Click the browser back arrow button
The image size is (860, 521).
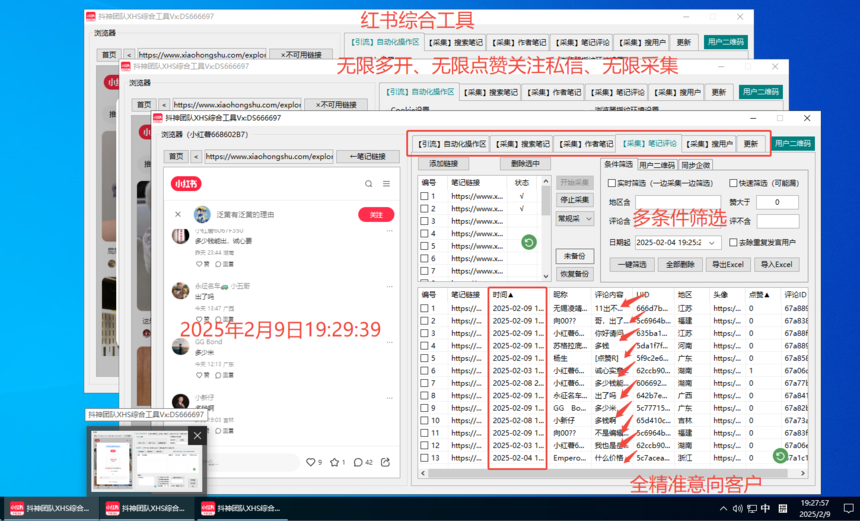[x=196, y=156]
